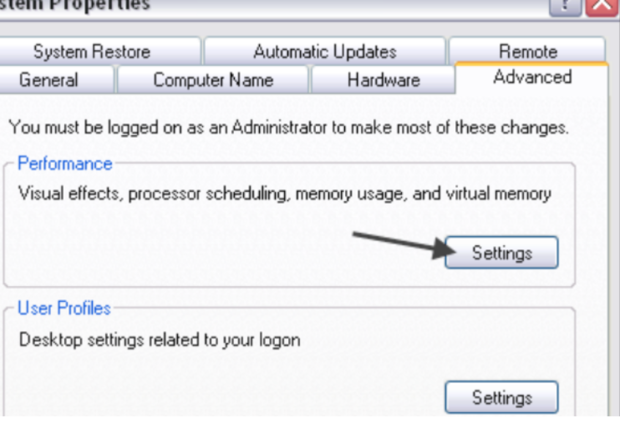
Task: Switch to the Hardware tab
Action: [384, 80]
